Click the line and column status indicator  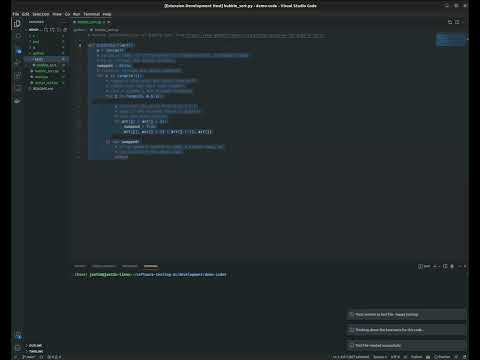(351, 357)
